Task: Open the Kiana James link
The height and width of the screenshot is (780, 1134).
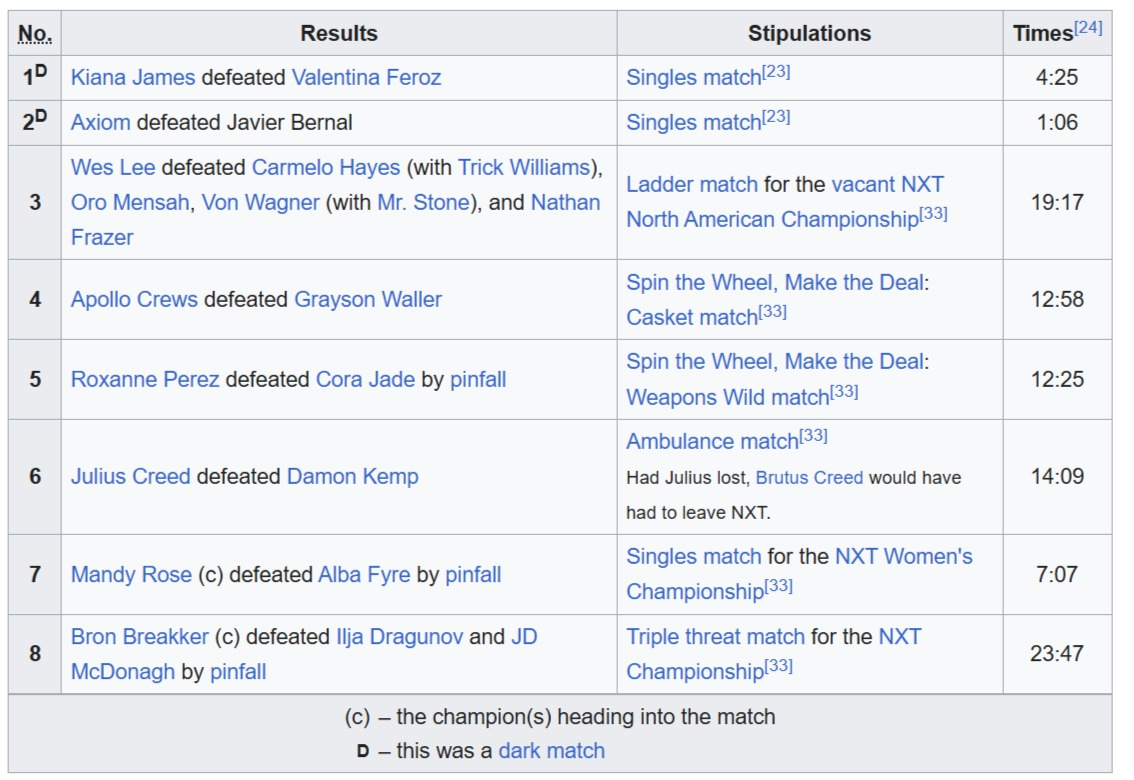Action: pyautogui.click(x=133, y=77)
